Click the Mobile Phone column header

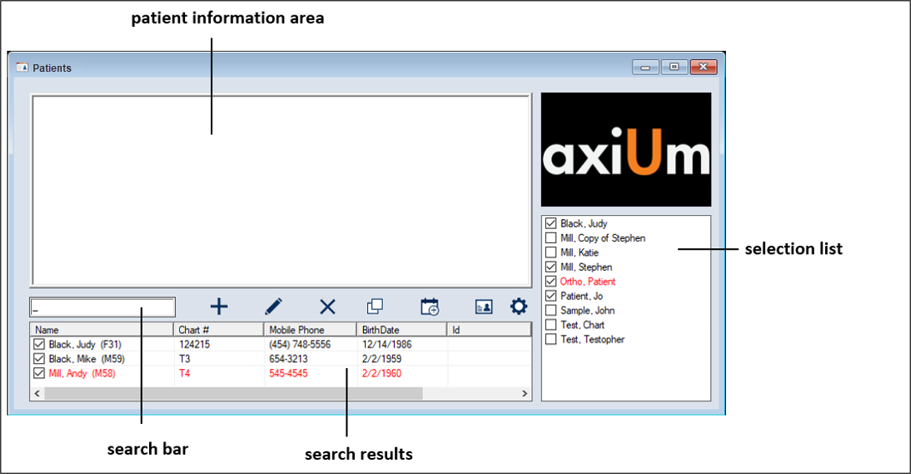pos(309,329)
